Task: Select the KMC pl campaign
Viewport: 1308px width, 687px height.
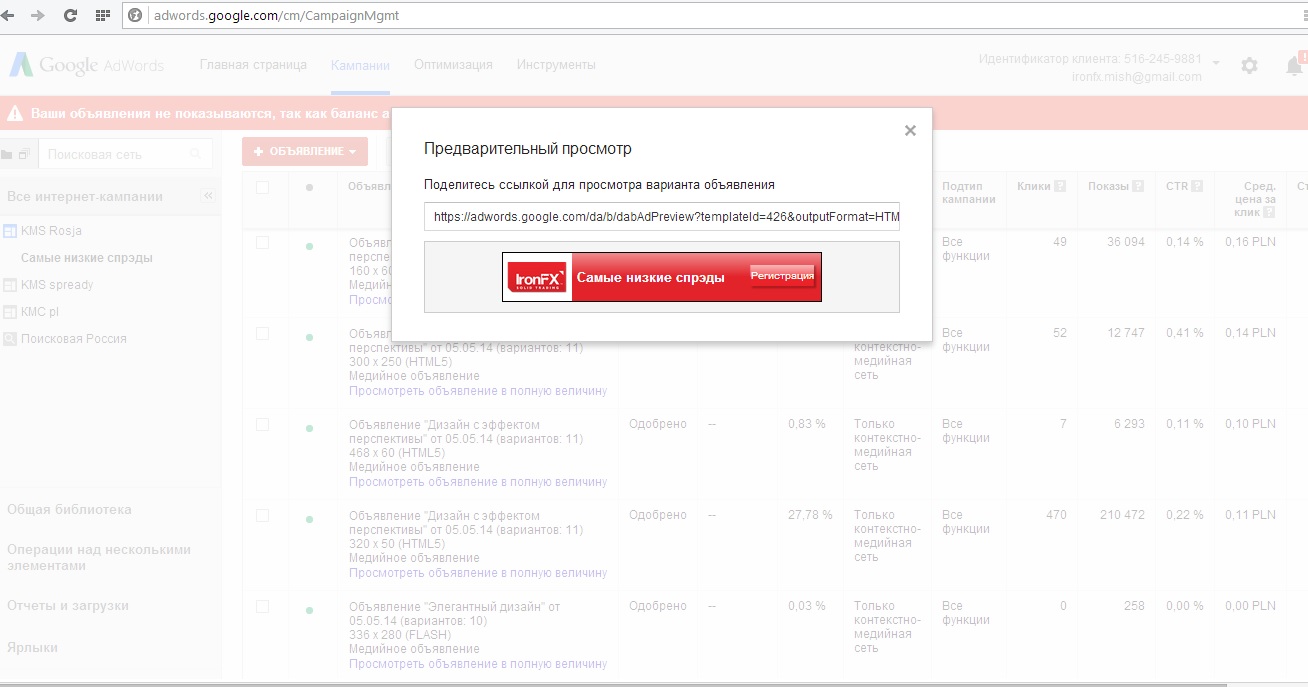Action: pos(40,312)
